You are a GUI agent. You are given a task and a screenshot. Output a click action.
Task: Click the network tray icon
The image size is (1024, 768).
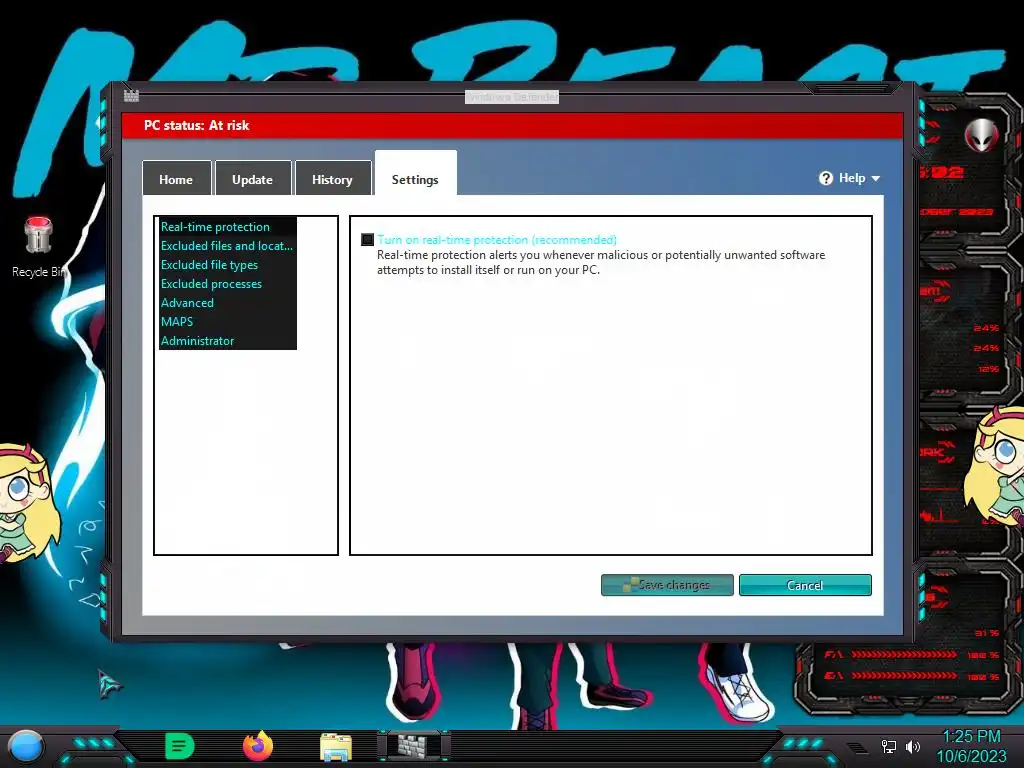[888, 746]
